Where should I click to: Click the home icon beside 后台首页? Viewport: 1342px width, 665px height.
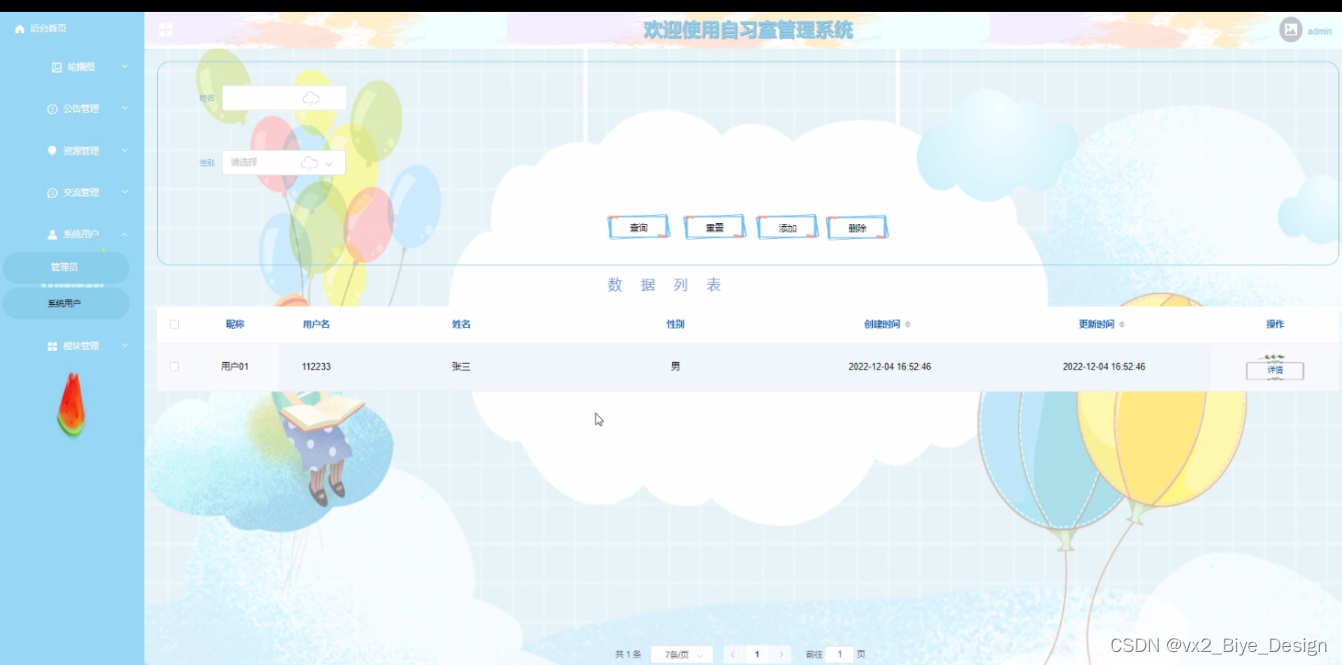click(x=19, y=29)
